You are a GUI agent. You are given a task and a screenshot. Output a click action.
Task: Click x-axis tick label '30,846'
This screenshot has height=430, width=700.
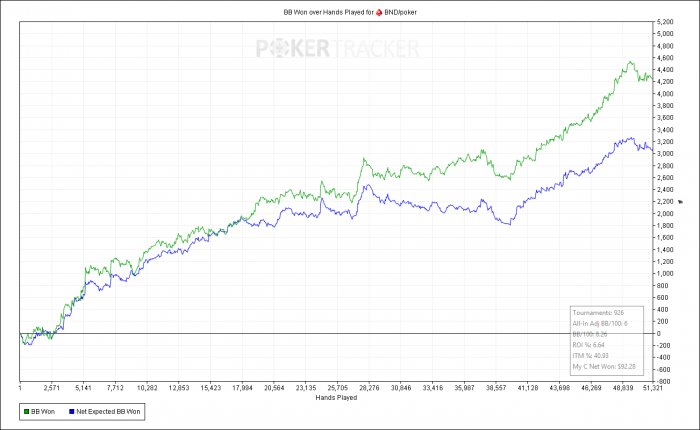pos(401,388)
